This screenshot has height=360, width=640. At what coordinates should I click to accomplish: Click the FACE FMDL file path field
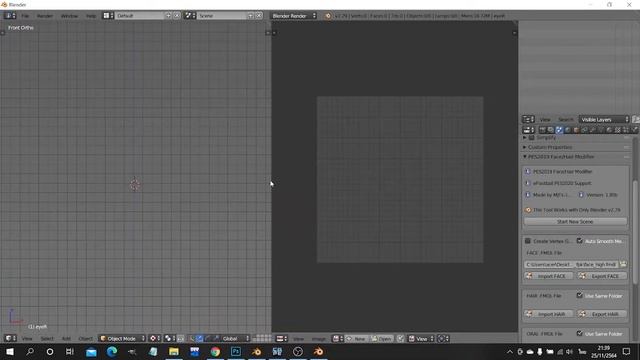pos(571,264)
